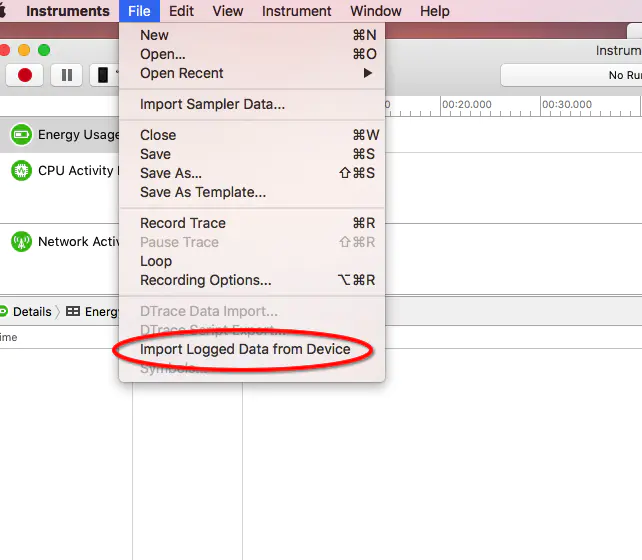Viewport: 642px width, 560px height.
Task: Select the Network Activity track label
Action: tap(78, 242)
